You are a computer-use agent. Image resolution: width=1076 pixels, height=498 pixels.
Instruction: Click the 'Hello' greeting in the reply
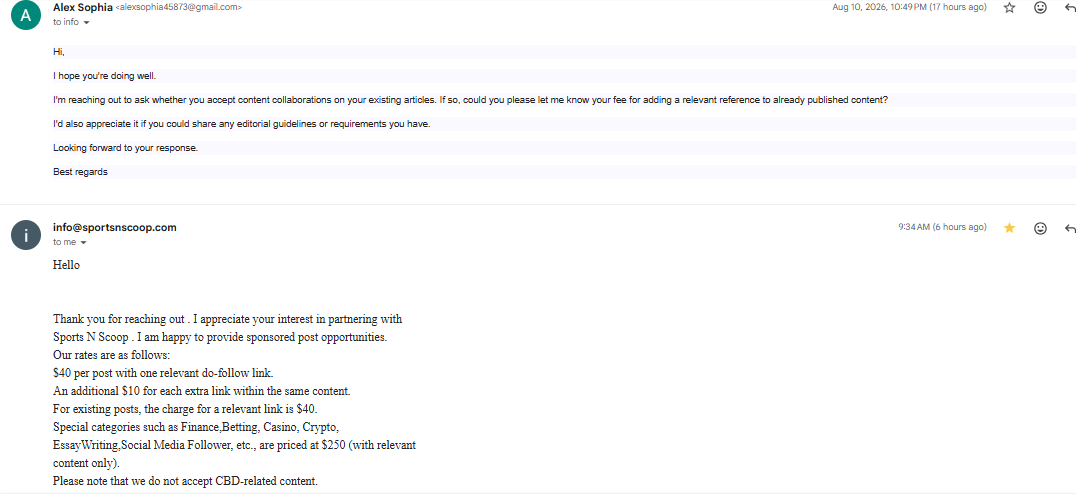(x=66, y=265)
